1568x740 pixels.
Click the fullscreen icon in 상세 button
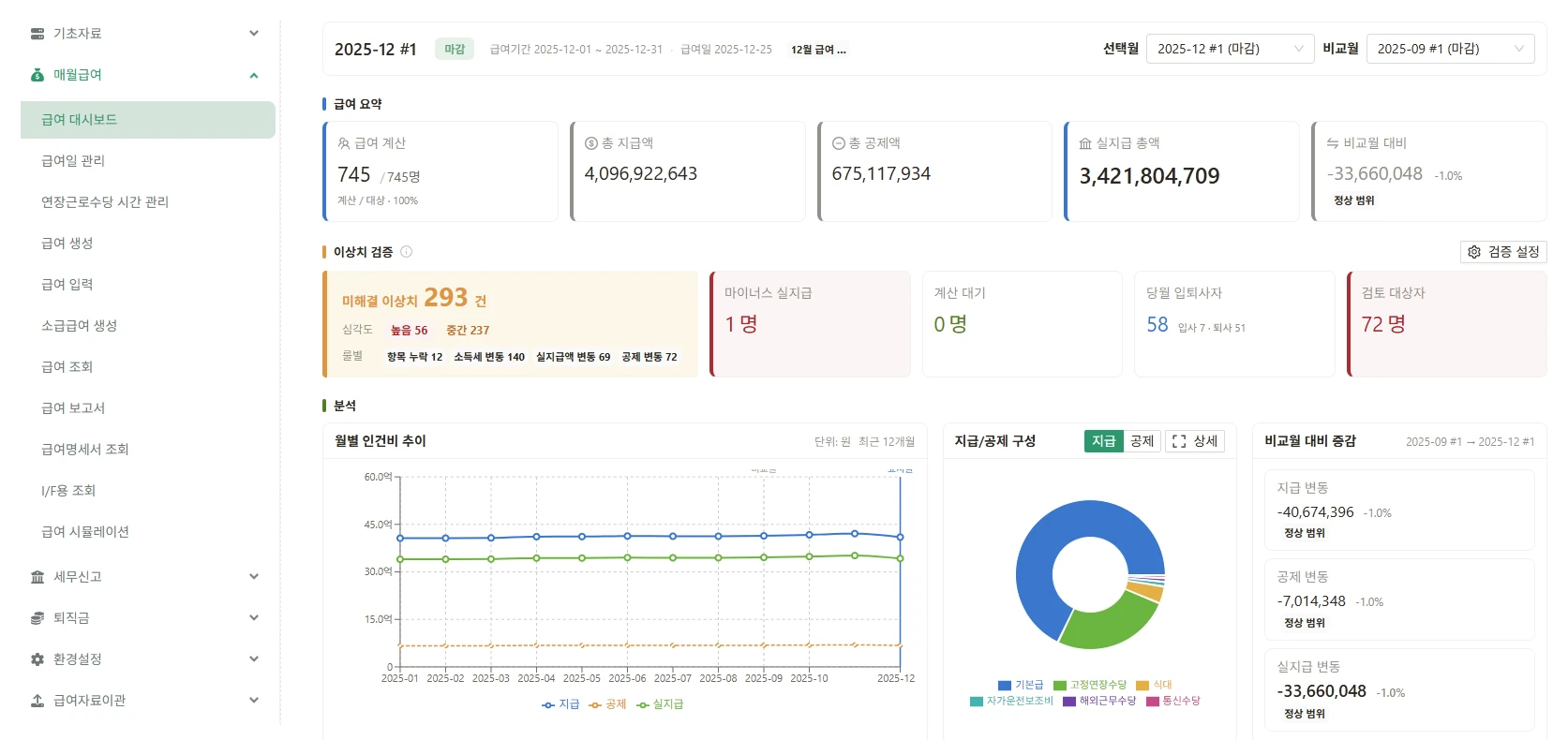click(x=1179, y=441)
